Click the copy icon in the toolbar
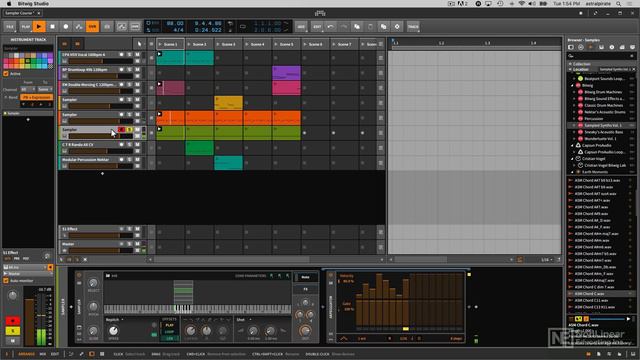This screenshot has height=360, width=640. [x=357, y=27]
